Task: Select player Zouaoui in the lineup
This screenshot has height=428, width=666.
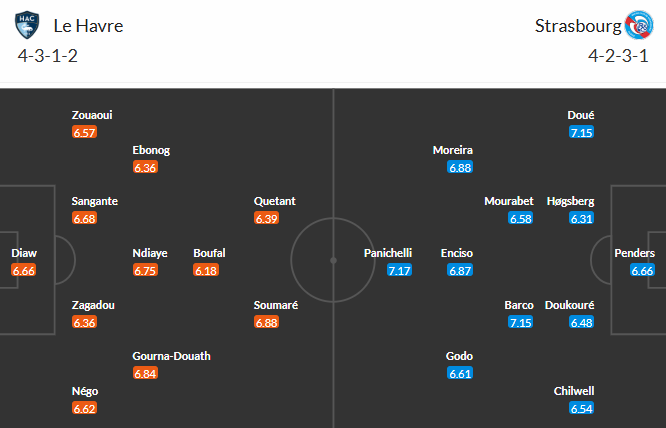Action: pos(92,115)
